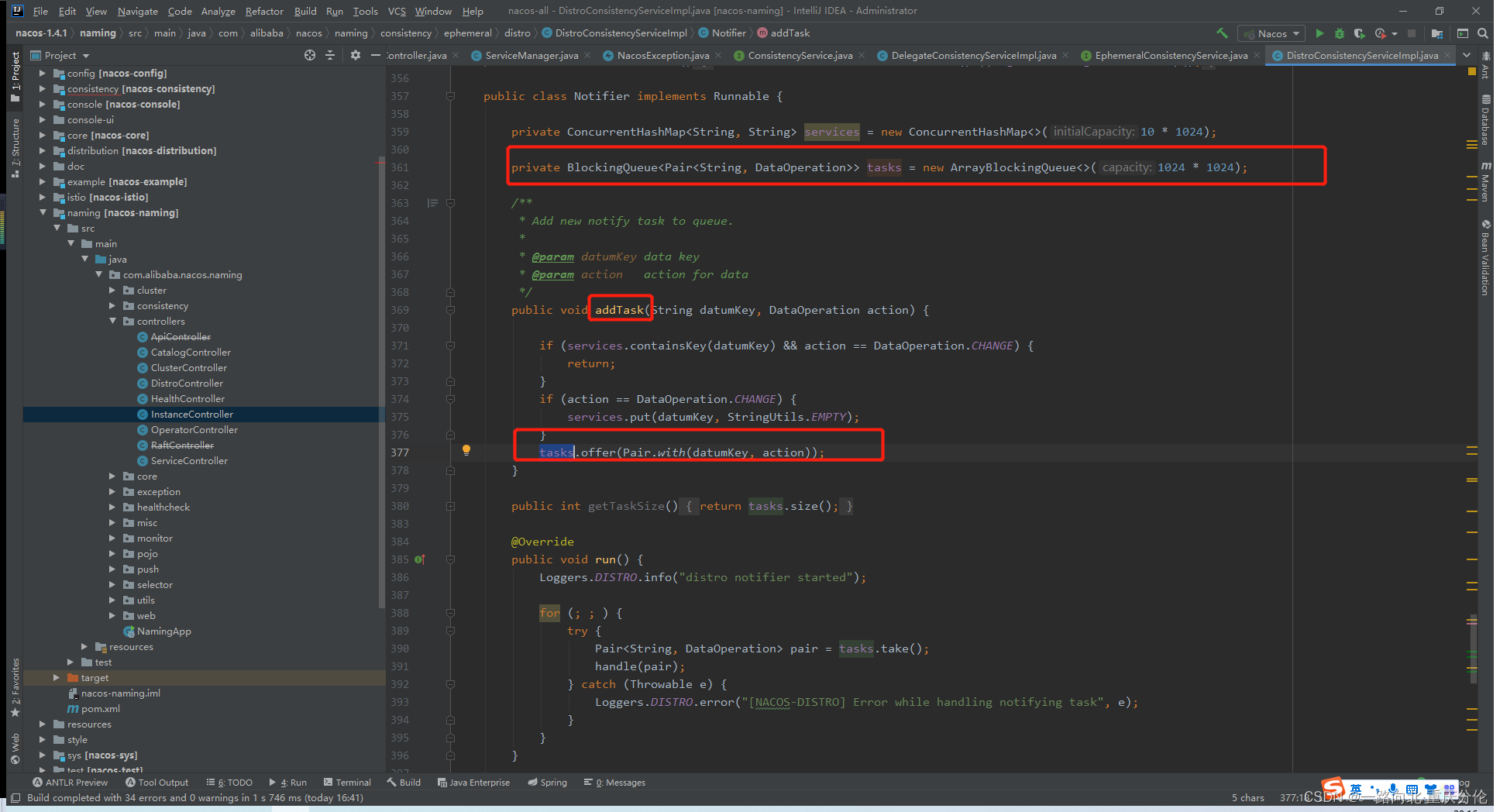Open the VCS menu
1500x812 pixels.
(397, 11)
